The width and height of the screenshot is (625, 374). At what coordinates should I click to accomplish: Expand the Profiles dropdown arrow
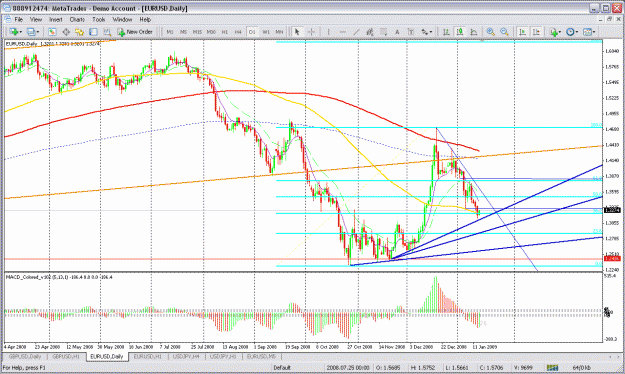(38, 32)
